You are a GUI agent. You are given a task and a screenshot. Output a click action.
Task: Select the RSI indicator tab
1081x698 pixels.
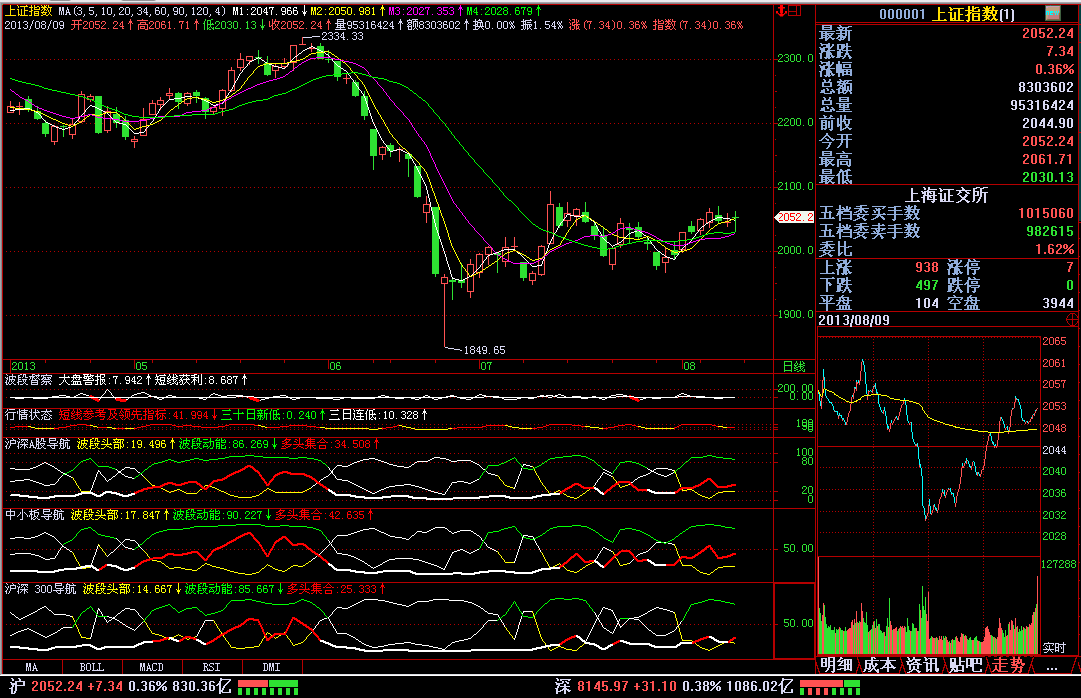tap(212, 666)
